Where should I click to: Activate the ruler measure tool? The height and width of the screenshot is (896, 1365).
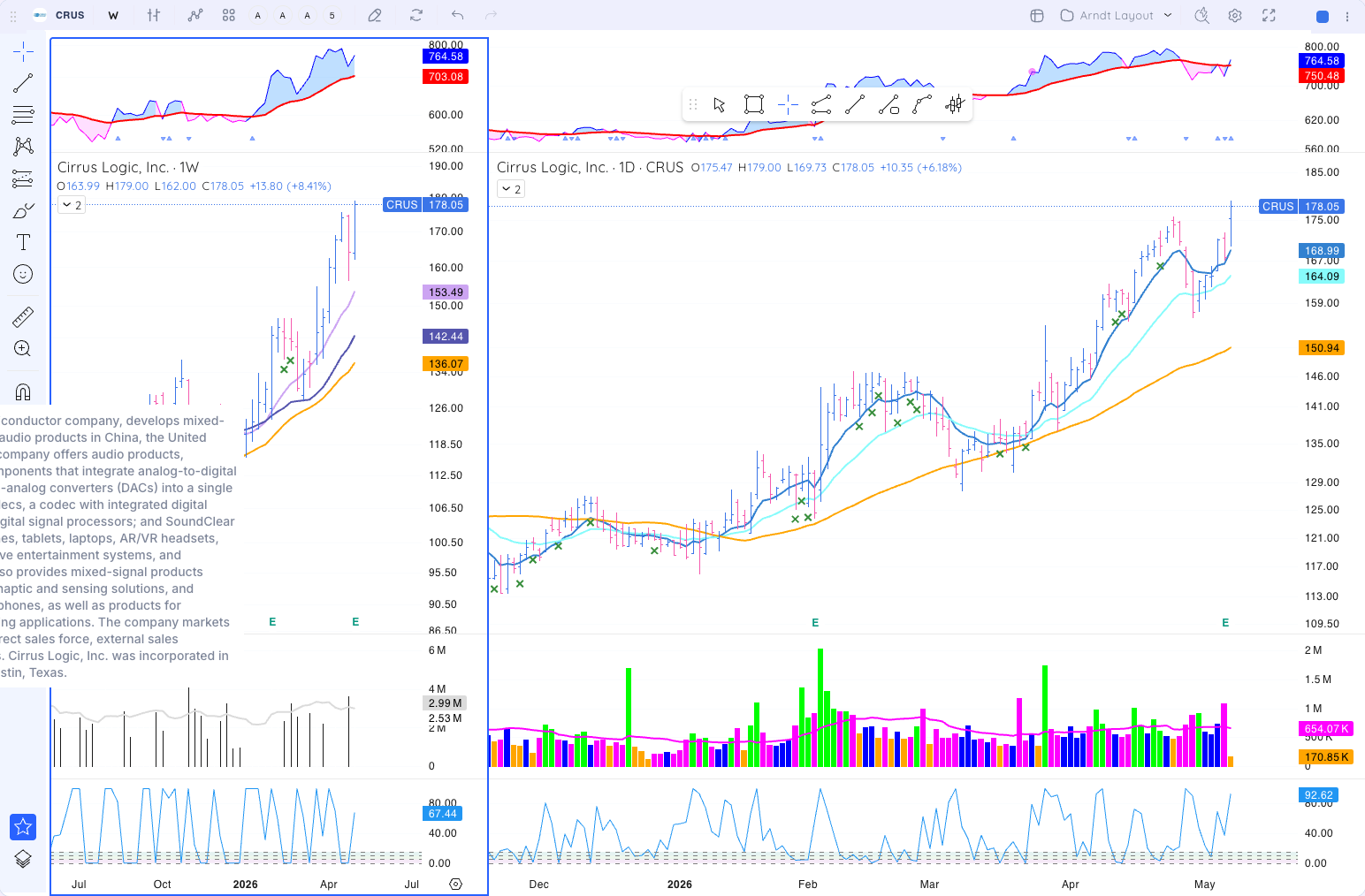click(23, 316)
